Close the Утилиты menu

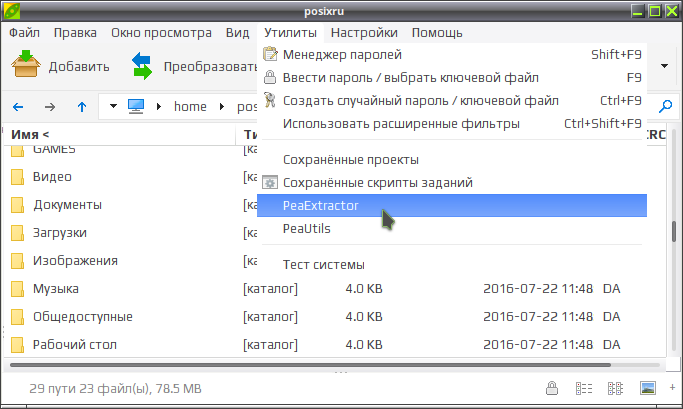[x=290, y=33]
